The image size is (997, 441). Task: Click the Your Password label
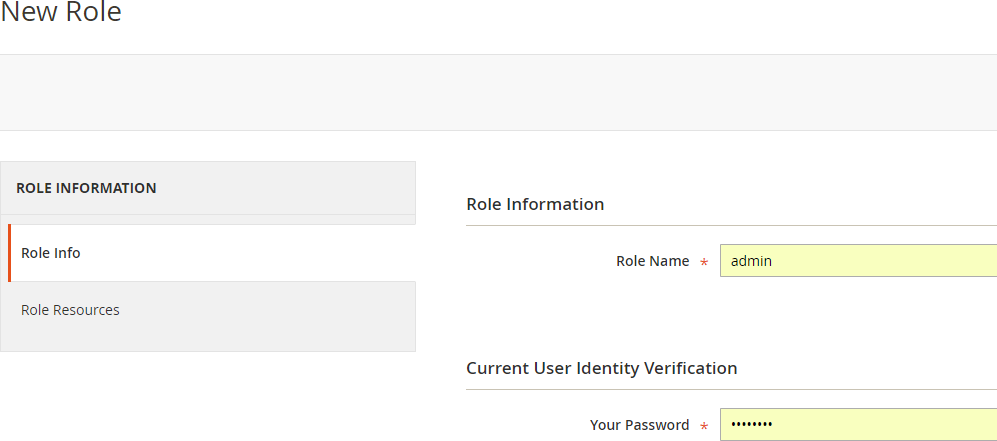pos(639,425)
